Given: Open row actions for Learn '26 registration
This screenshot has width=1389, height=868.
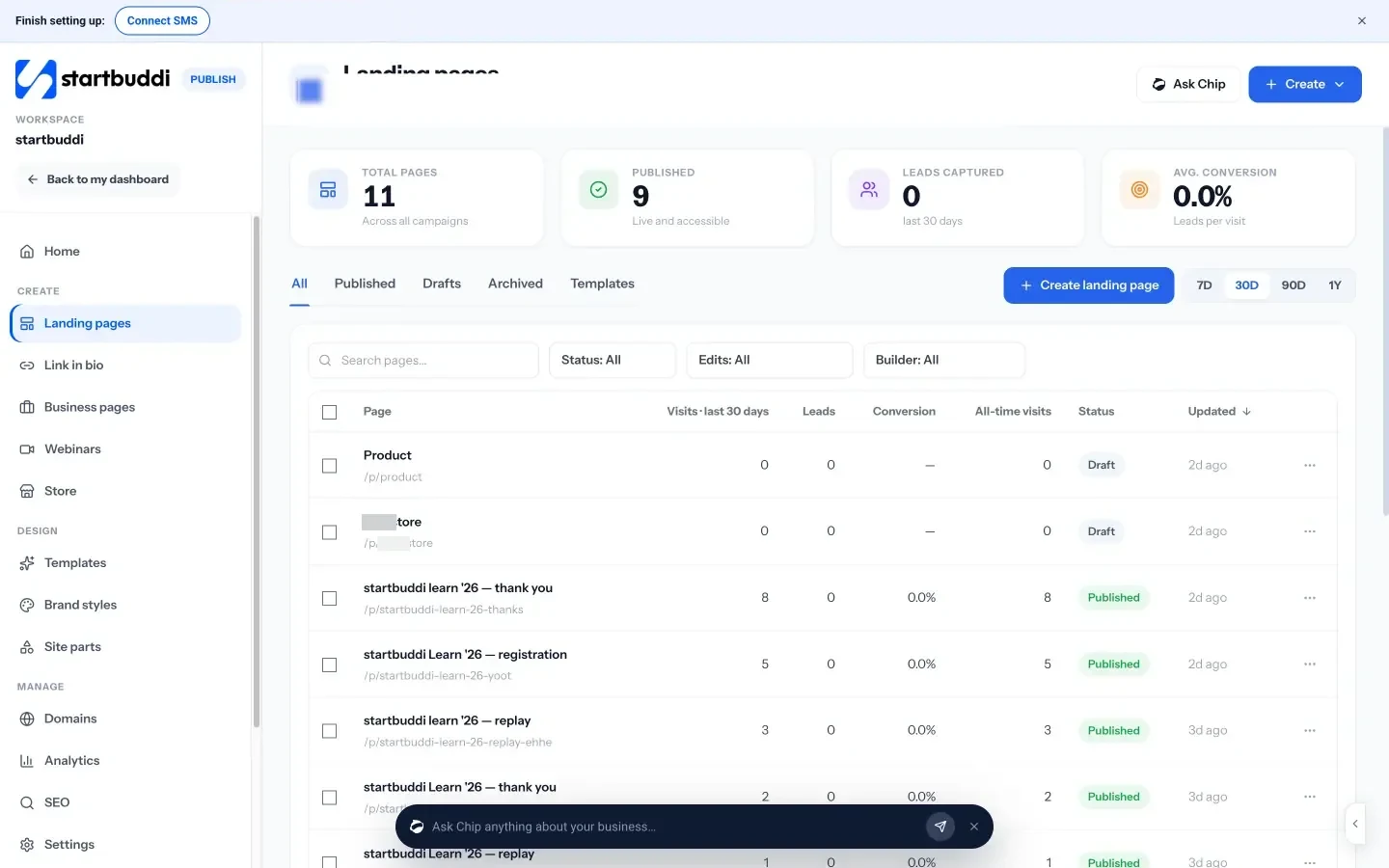Looking at the screenshot, I should 1310,665.
